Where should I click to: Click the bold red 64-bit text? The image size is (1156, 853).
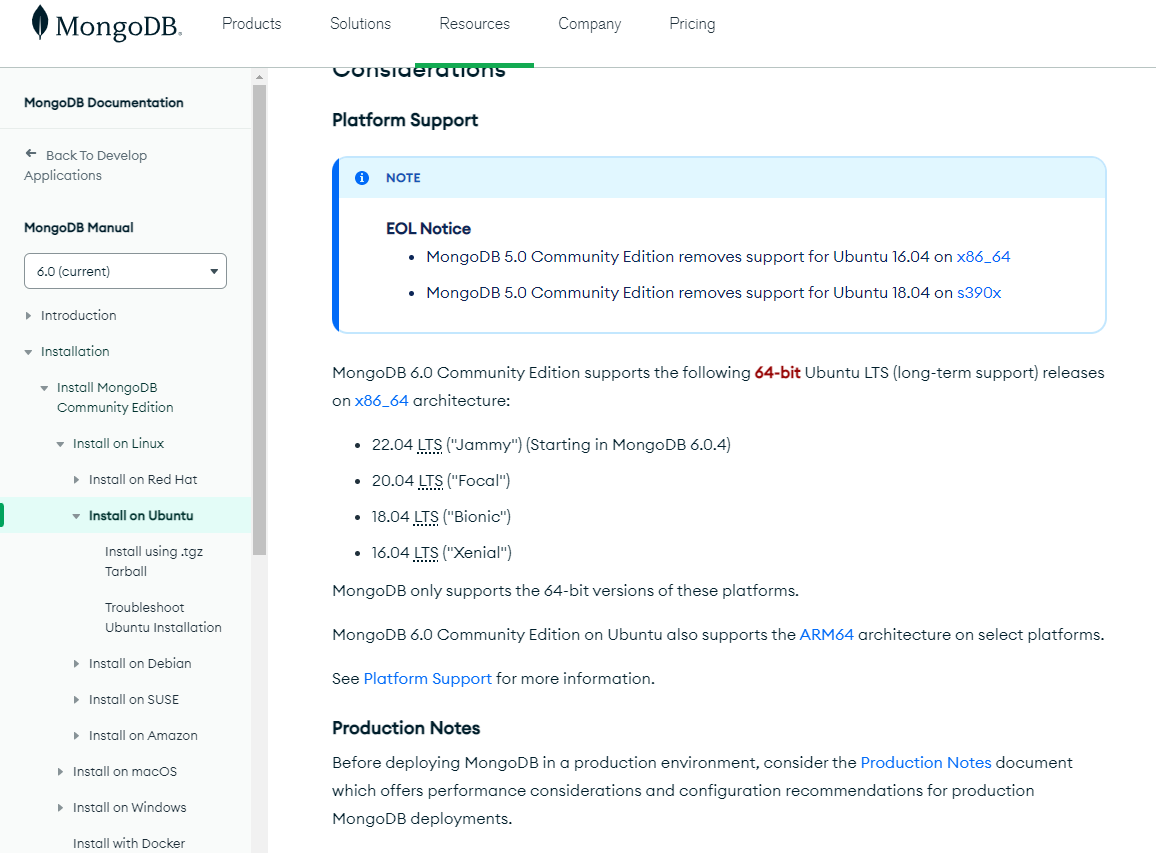tap(777, 373)
